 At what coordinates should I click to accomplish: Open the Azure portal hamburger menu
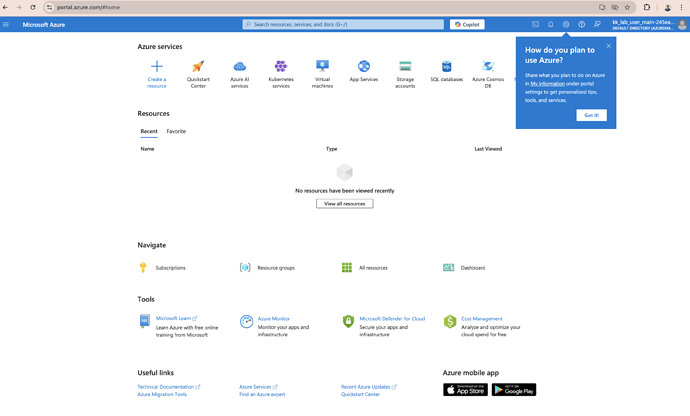(x=6, y=25)
